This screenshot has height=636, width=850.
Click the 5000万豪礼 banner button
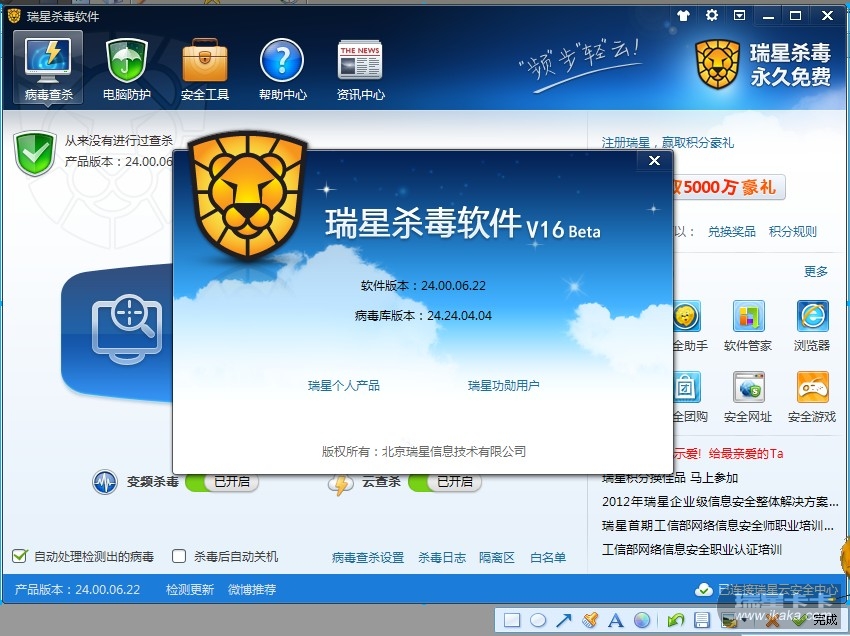point(728,187)
